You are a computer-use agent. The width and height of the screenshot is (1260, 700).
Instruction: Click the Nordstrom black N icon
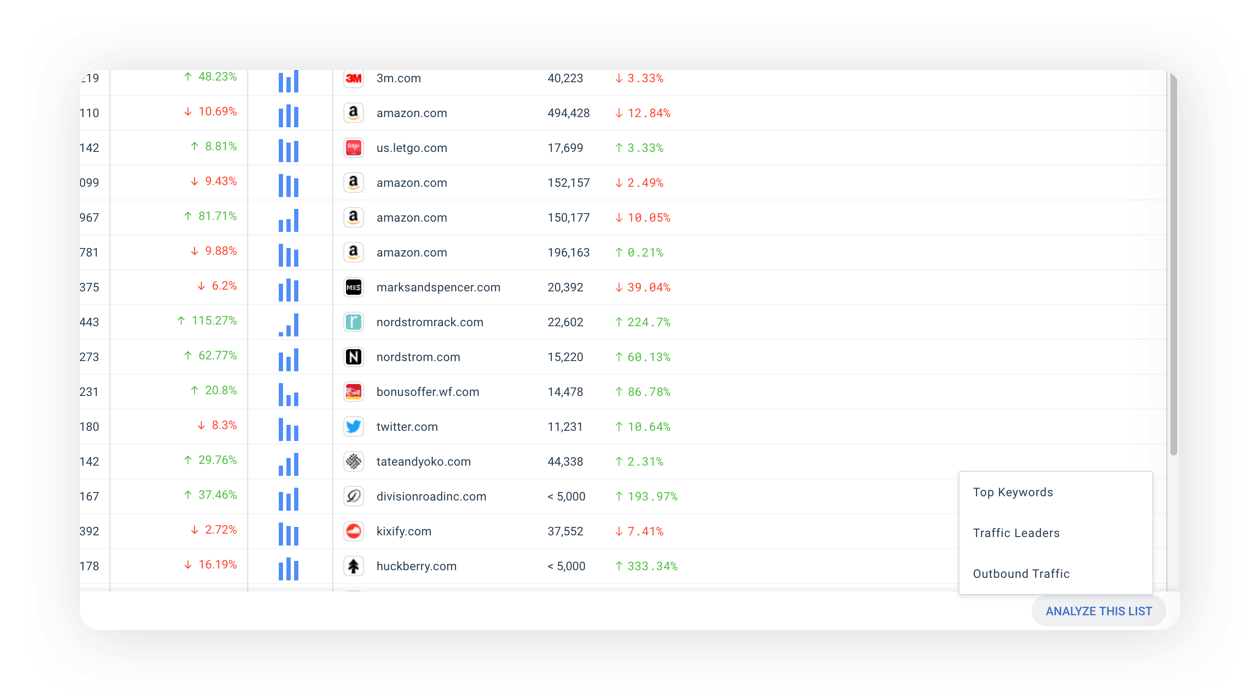tap(353, 357)
